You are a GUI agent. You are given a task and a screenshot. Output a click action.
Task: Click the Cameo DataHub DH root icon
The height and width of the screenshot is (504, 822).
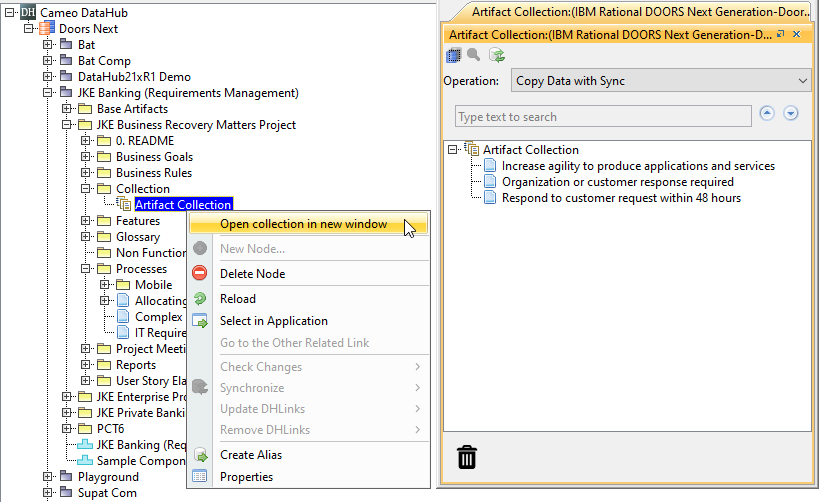[28, 12]
